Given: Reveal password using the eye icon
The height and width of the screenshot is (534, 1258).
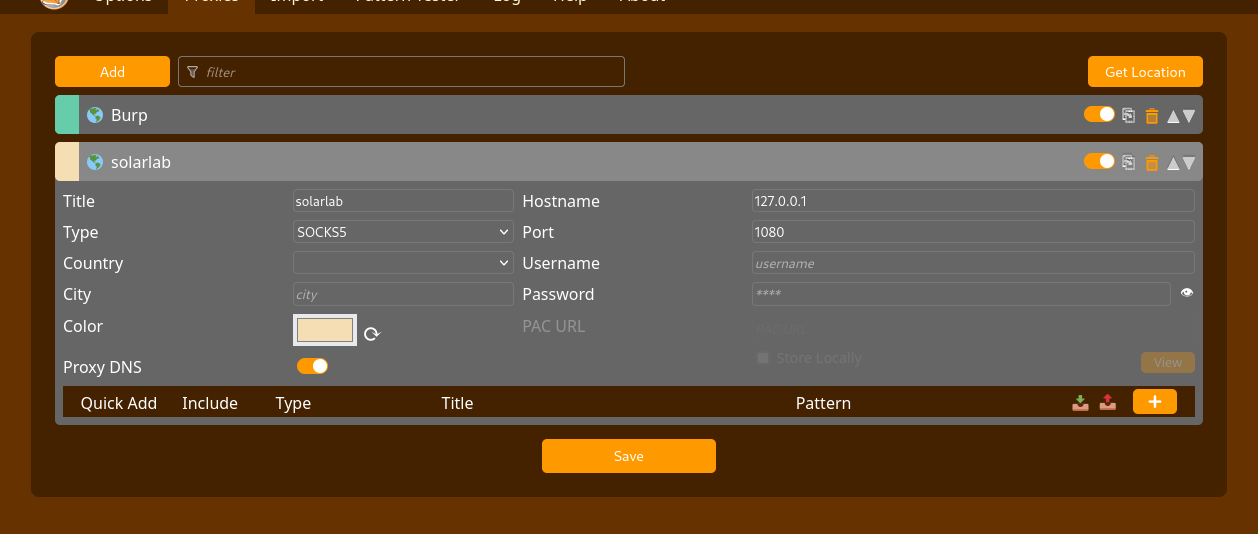Looking at the screenshot, I should [x=1187, y=293].
